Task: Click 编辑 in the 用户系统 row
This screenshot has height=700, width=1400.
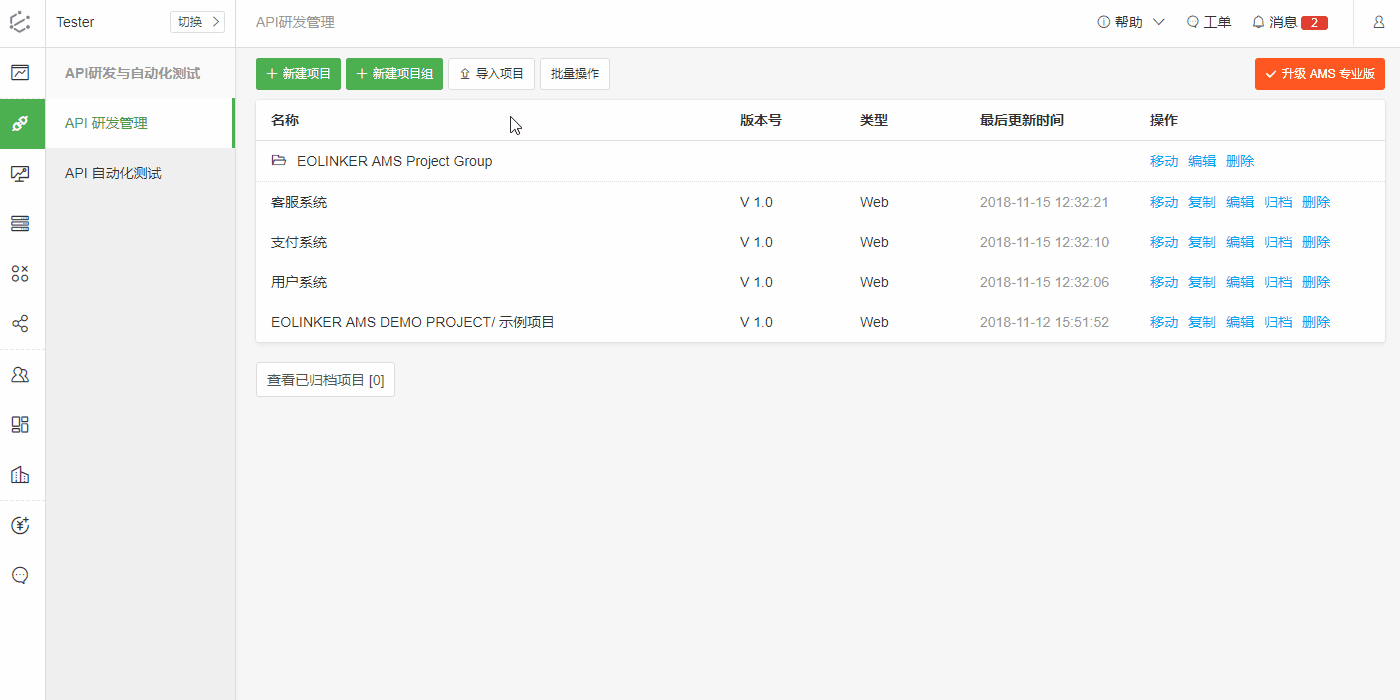Action: 1240,282
